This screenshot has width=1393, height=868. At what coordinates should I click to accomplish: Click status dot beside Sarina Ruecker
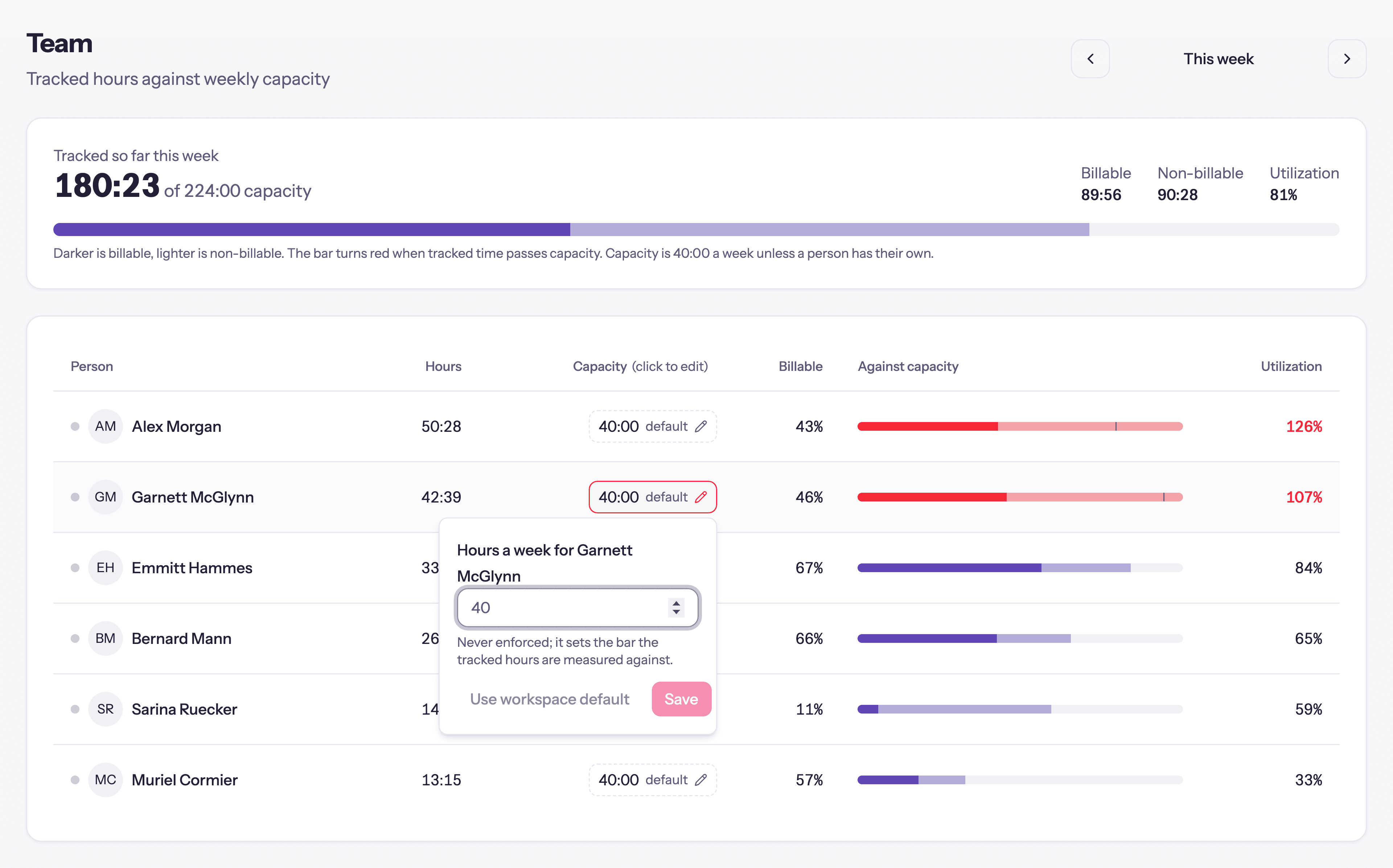75,710
